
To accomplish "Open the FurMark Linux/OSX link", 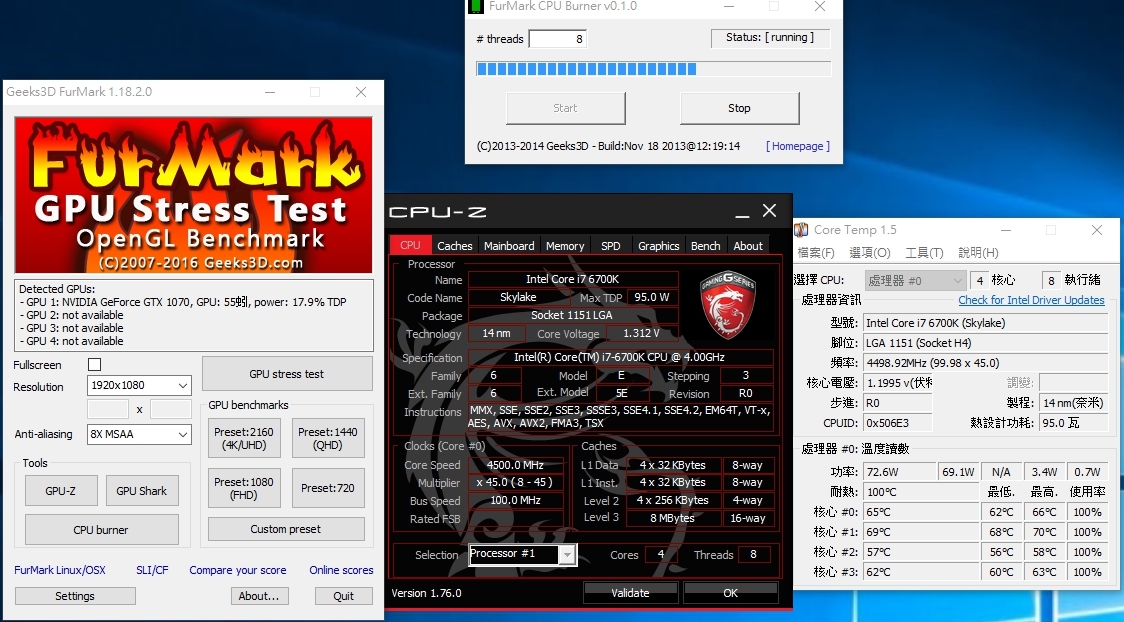I will click(x=60, y=570).
